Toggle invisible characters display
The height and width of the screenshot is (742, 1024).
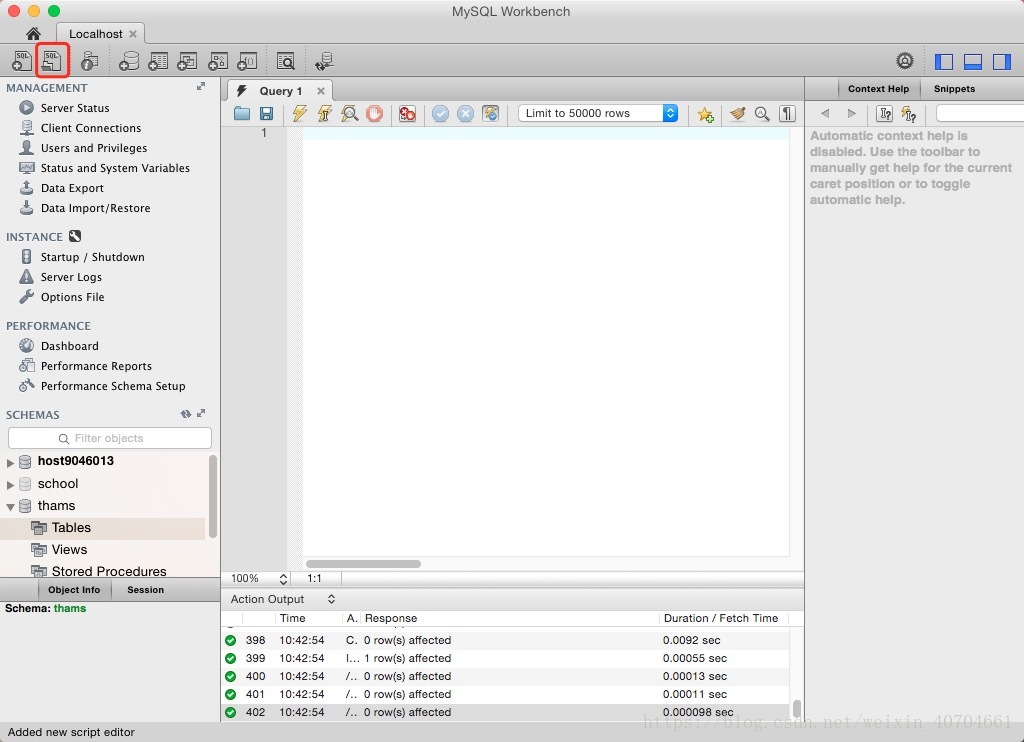point(788,114)
